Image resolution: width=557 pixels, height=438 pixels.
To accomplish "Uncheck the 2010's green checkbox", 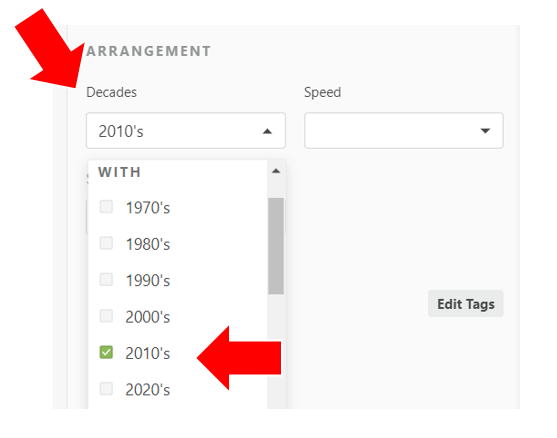I will click(x=106, y=352).
